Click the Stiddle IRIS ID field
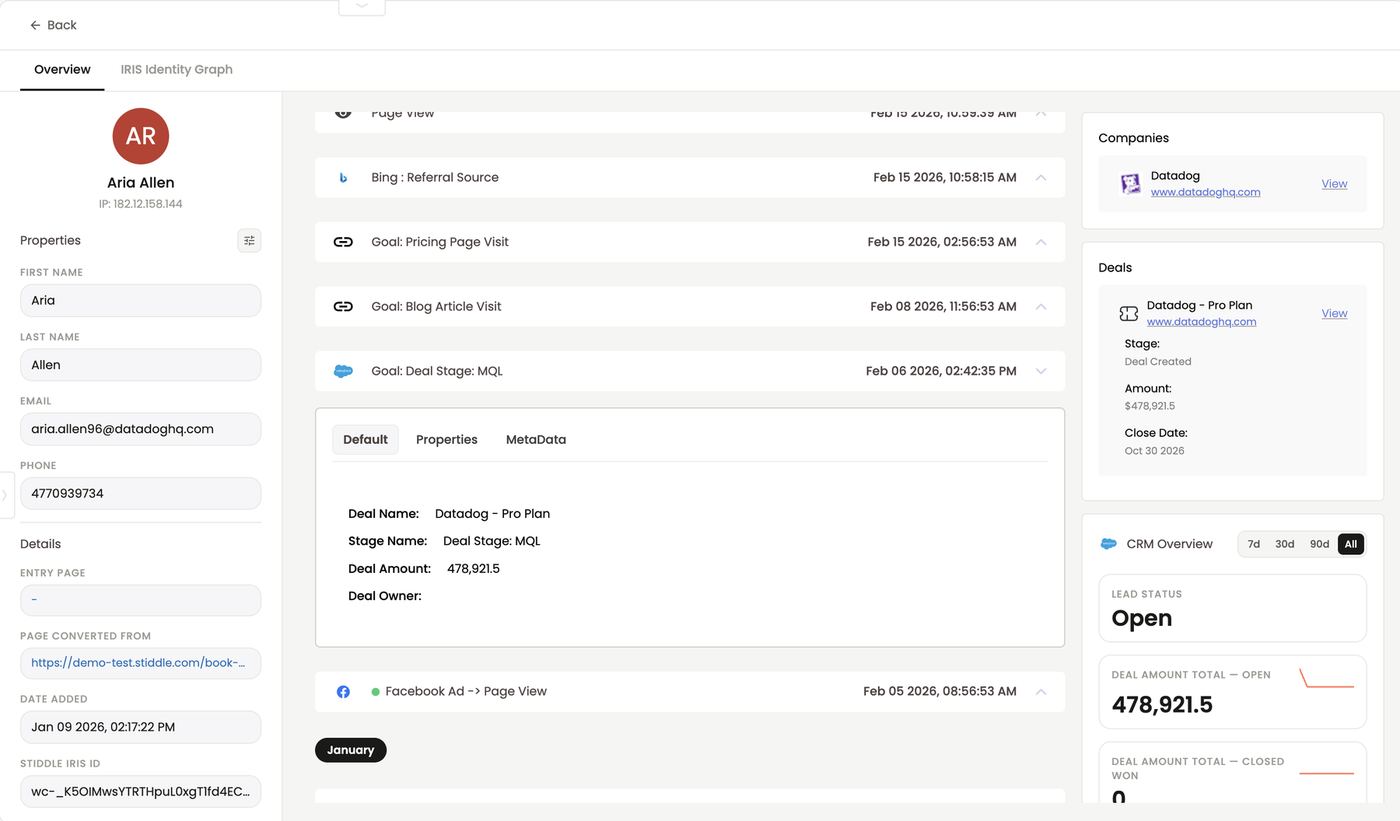1400x821 pixels. coord(141,791)
